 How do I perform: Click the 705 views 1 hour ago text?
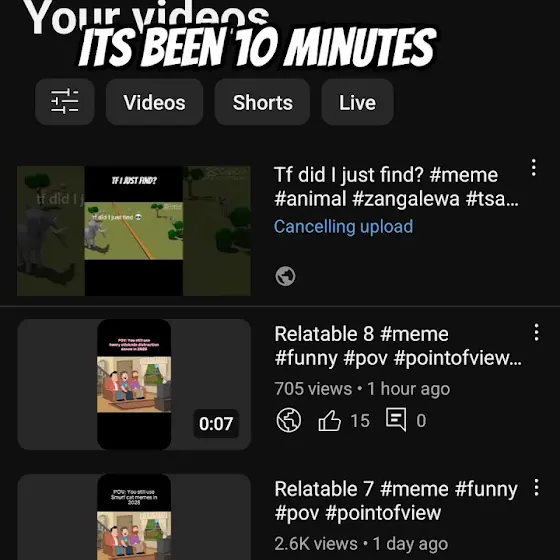tap(362, 389)
